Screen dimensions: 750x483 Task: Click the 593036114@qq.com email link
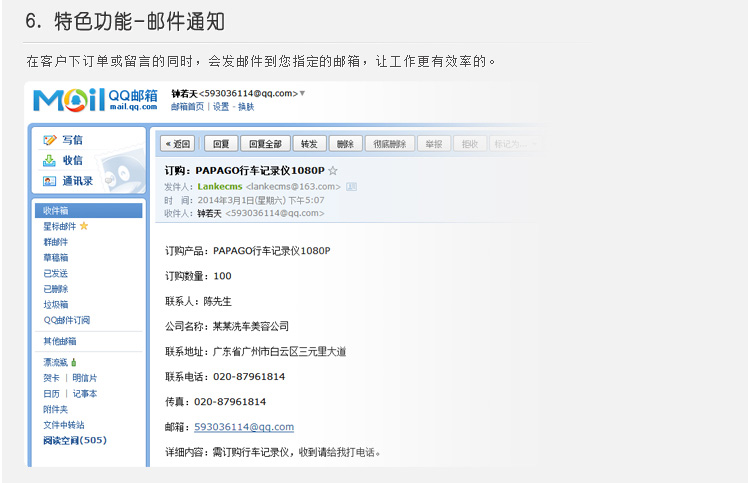(x=244, y=427)
